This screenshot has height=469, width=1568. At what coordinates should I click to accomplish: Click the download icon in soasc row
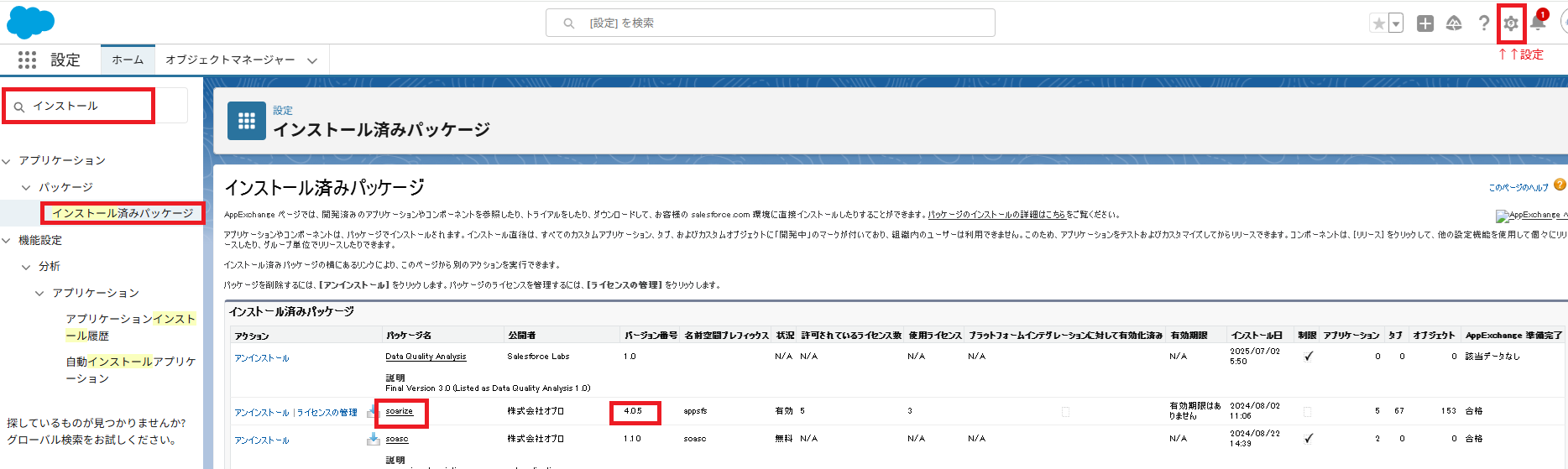374,439
